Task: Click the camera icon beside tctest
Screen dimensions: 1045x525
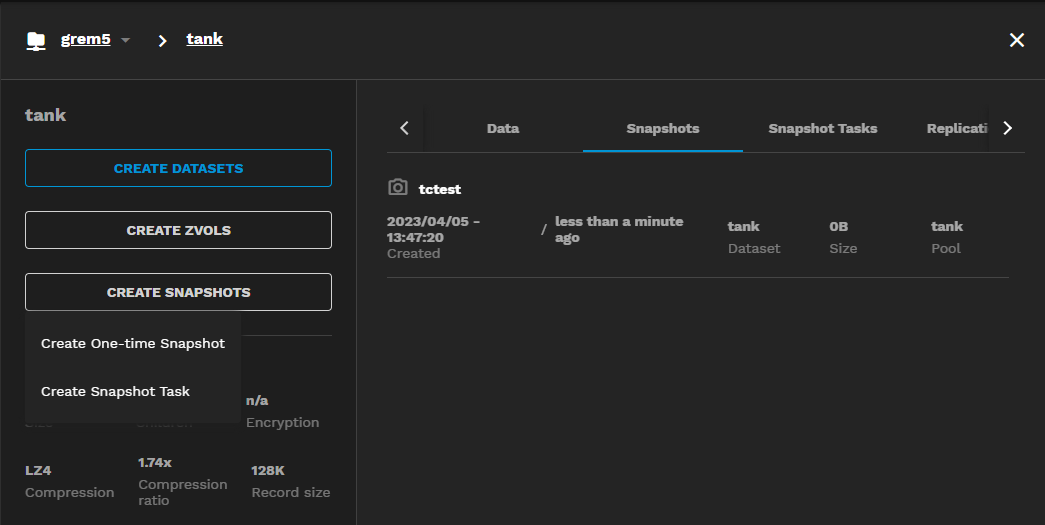Action: pyautogui.click(x=398, y=188)
